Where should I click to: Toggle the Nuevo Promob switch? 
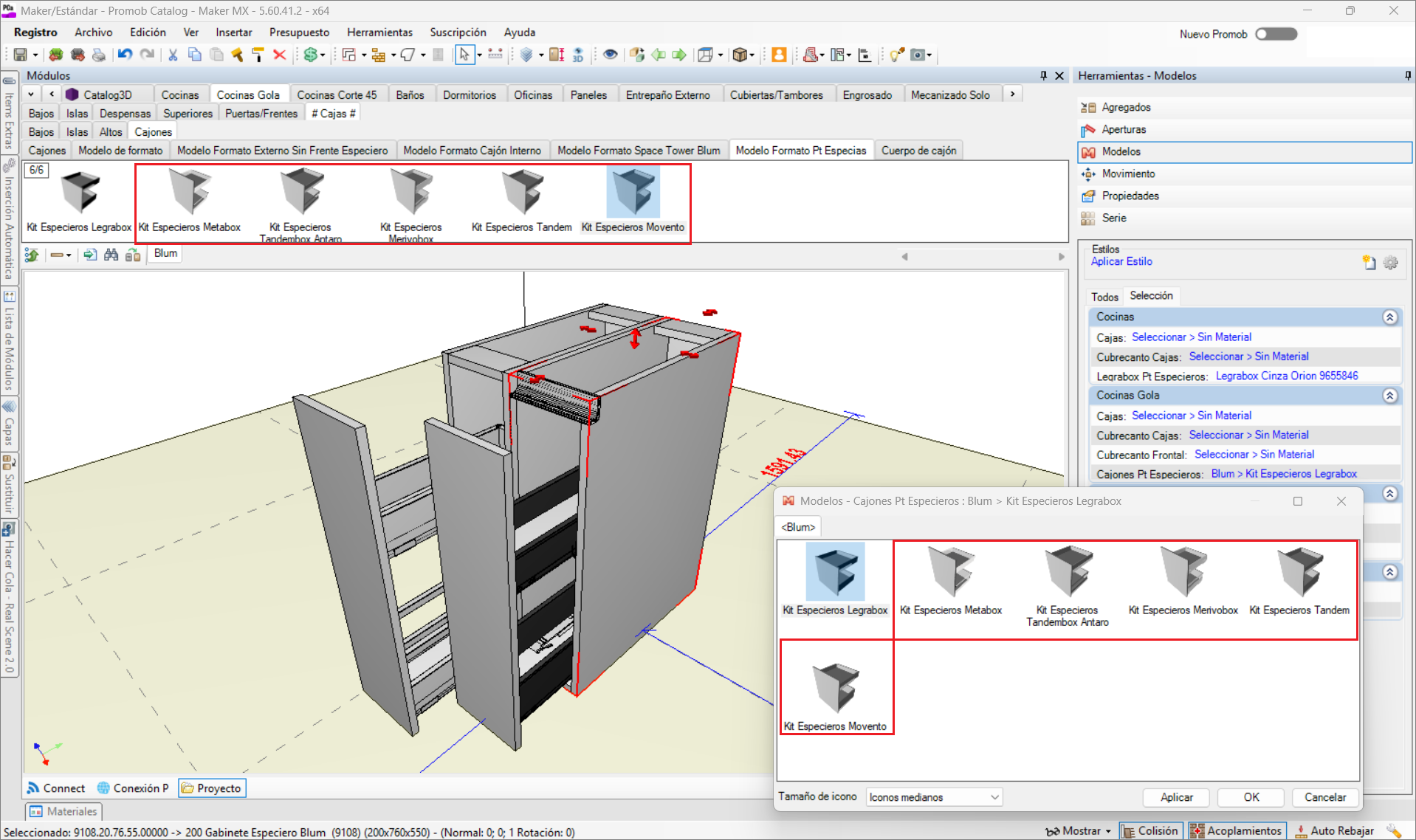click(1276, 34)
